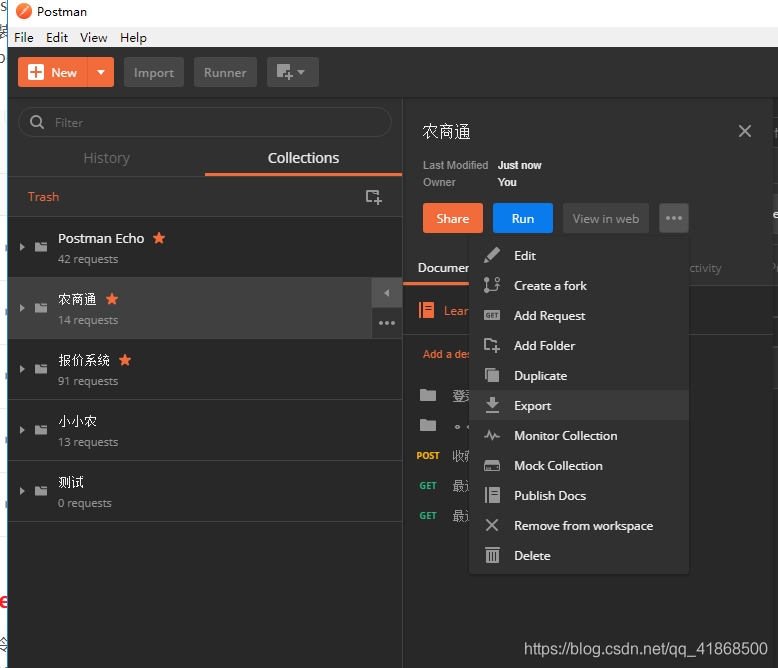Click the GET icon beside Add Request
The height and width of the screenshot is (668, 778).
coord(492,316)
